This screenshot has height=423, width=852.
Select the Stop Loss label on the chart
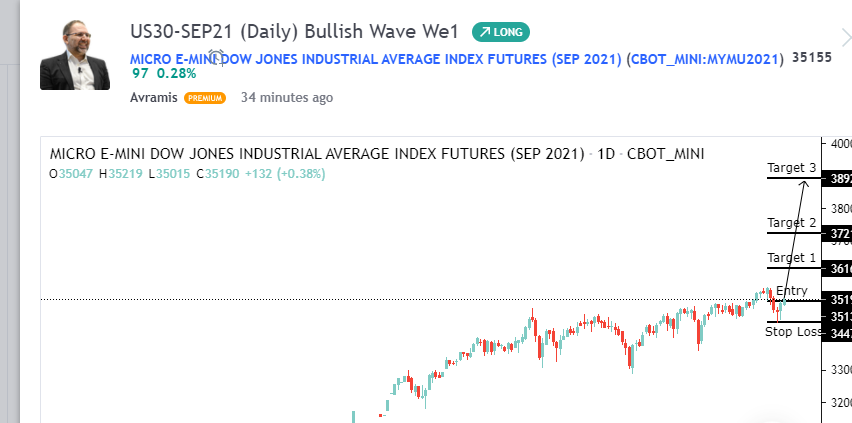click(793, 331)
